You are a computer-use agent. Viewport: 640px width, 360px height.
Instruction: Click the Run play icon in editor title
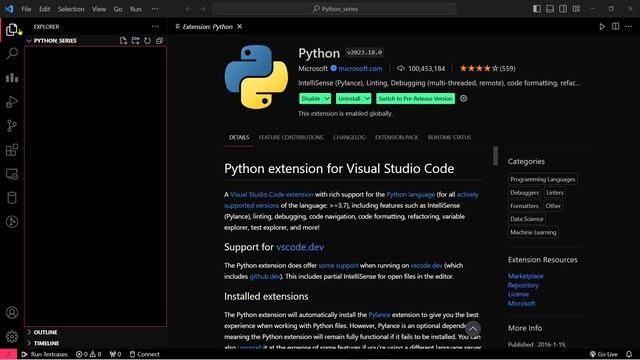(x=602, y=27)
